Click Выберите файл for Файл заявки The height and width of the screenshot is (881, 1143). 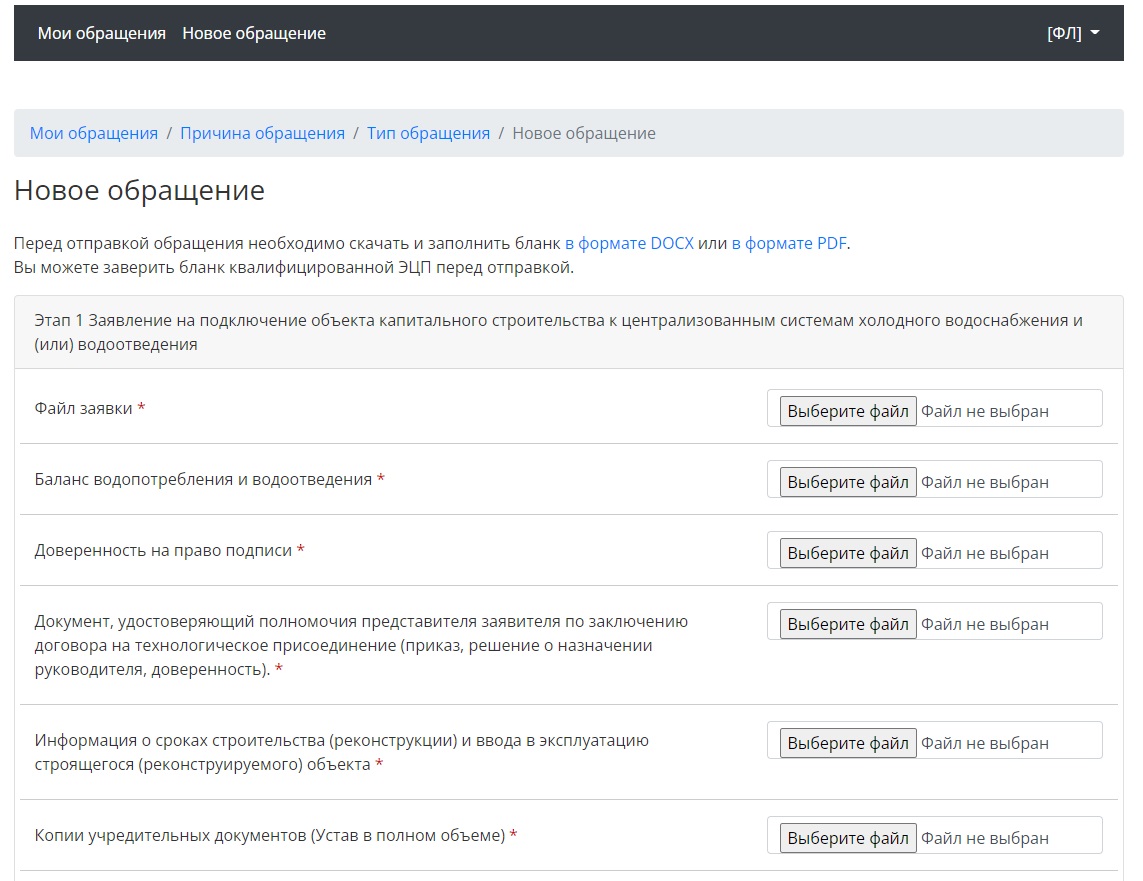point(847,411)
